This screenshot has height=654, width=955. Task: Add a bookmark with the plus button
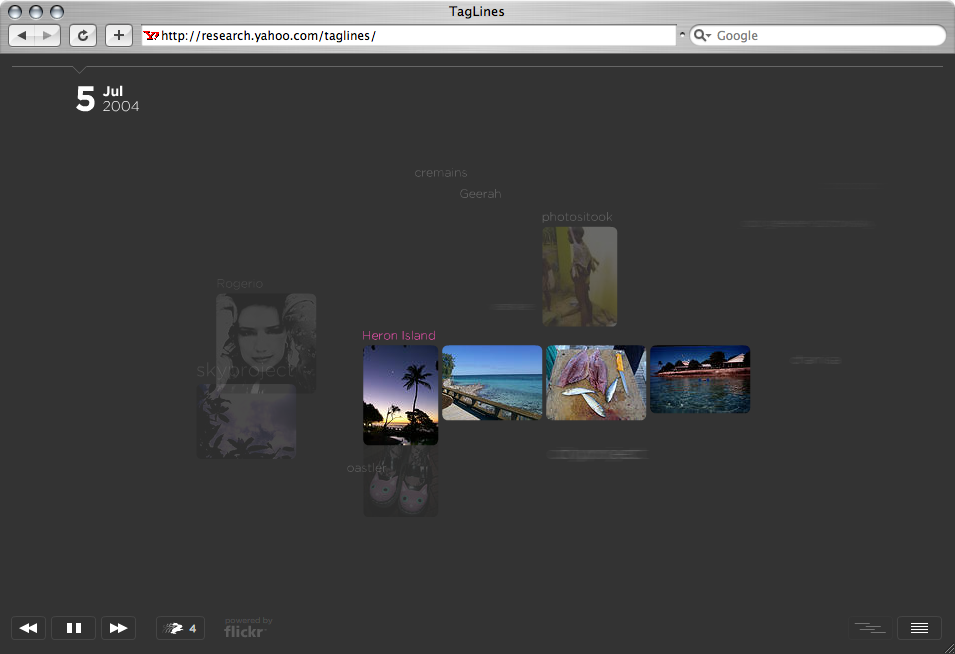point(119,36)
